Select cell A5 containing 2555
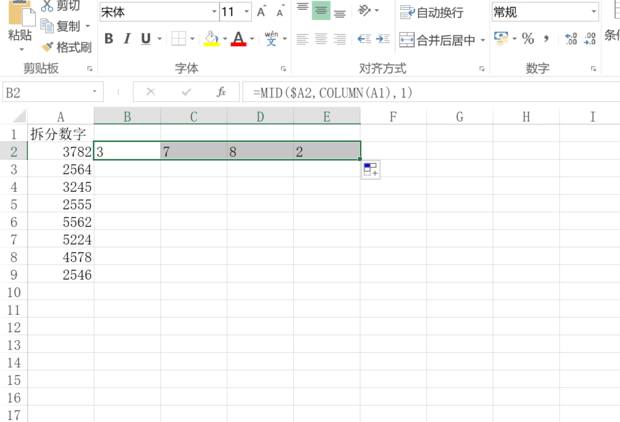The image size is (620, 422). pos(60,204)
